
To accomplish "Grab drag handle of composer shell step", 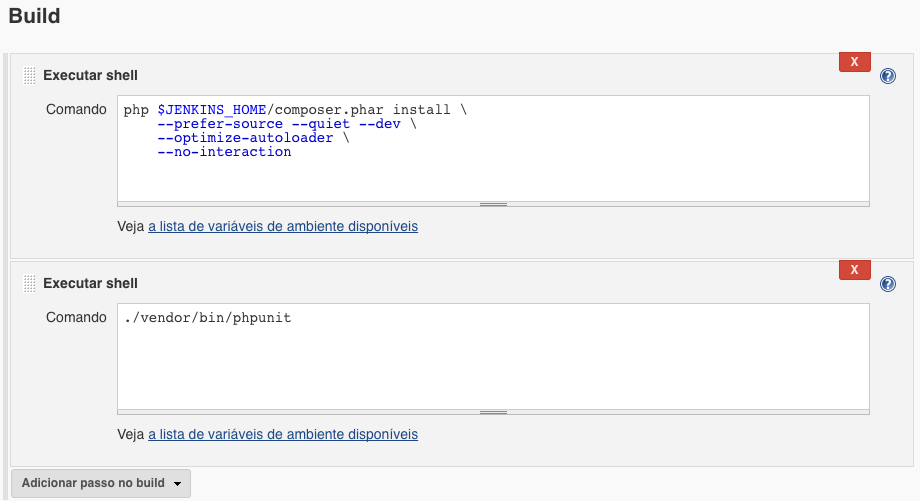I will point(29,76).
